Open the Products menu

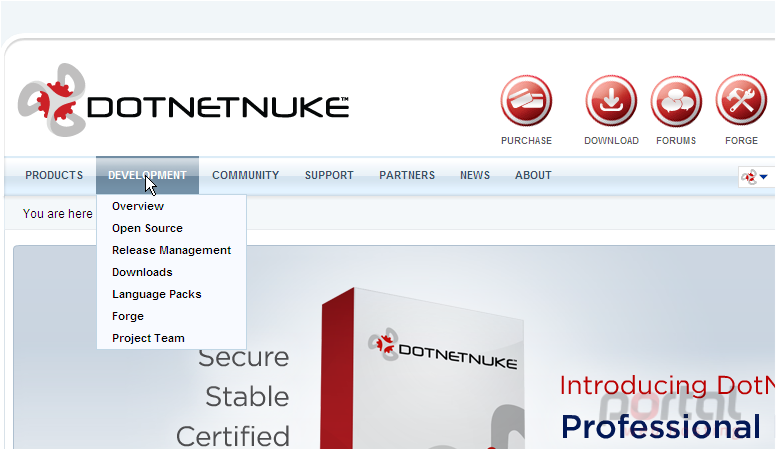coord(54,175)
